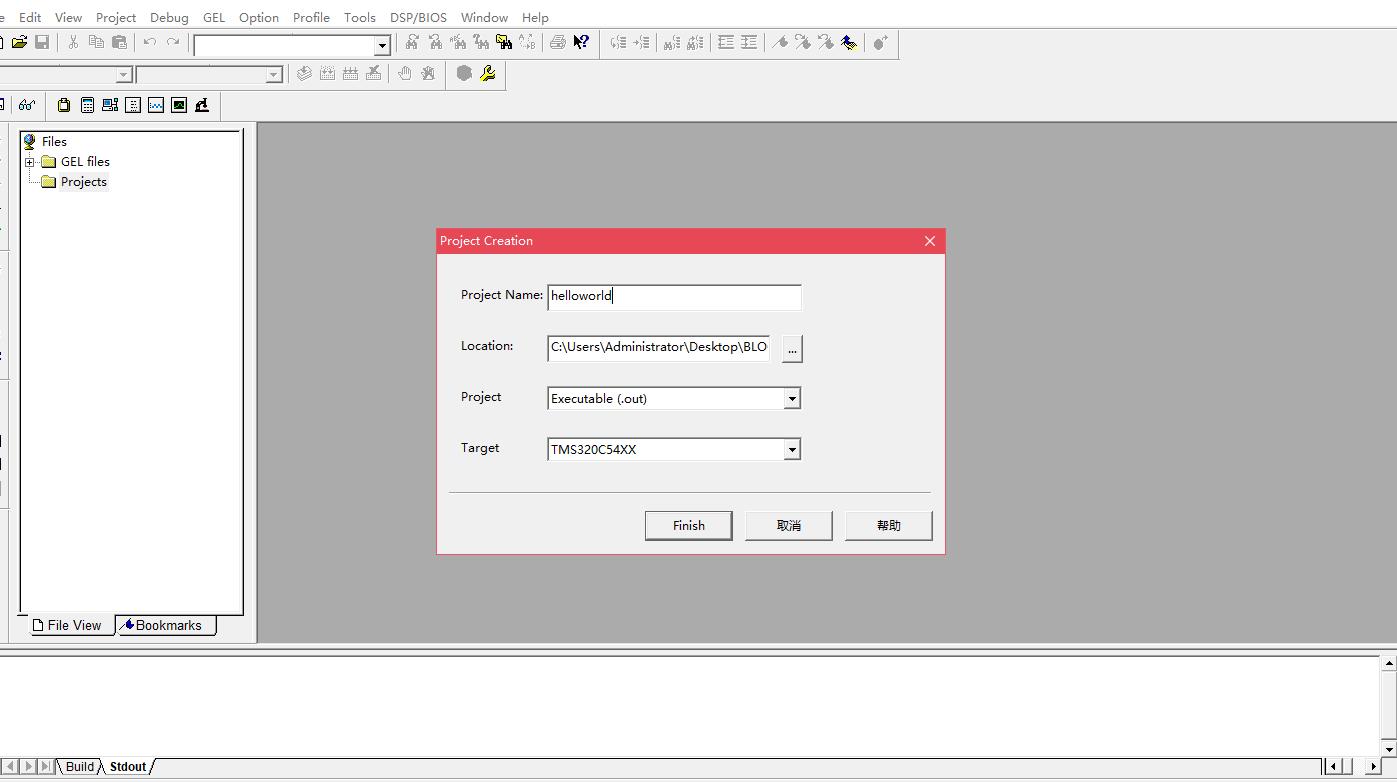This screenshot has height=782, width=1397.
Task: Click the calculator-style toolbar icon
Action: pyautogui.click(x=87, y=105)
